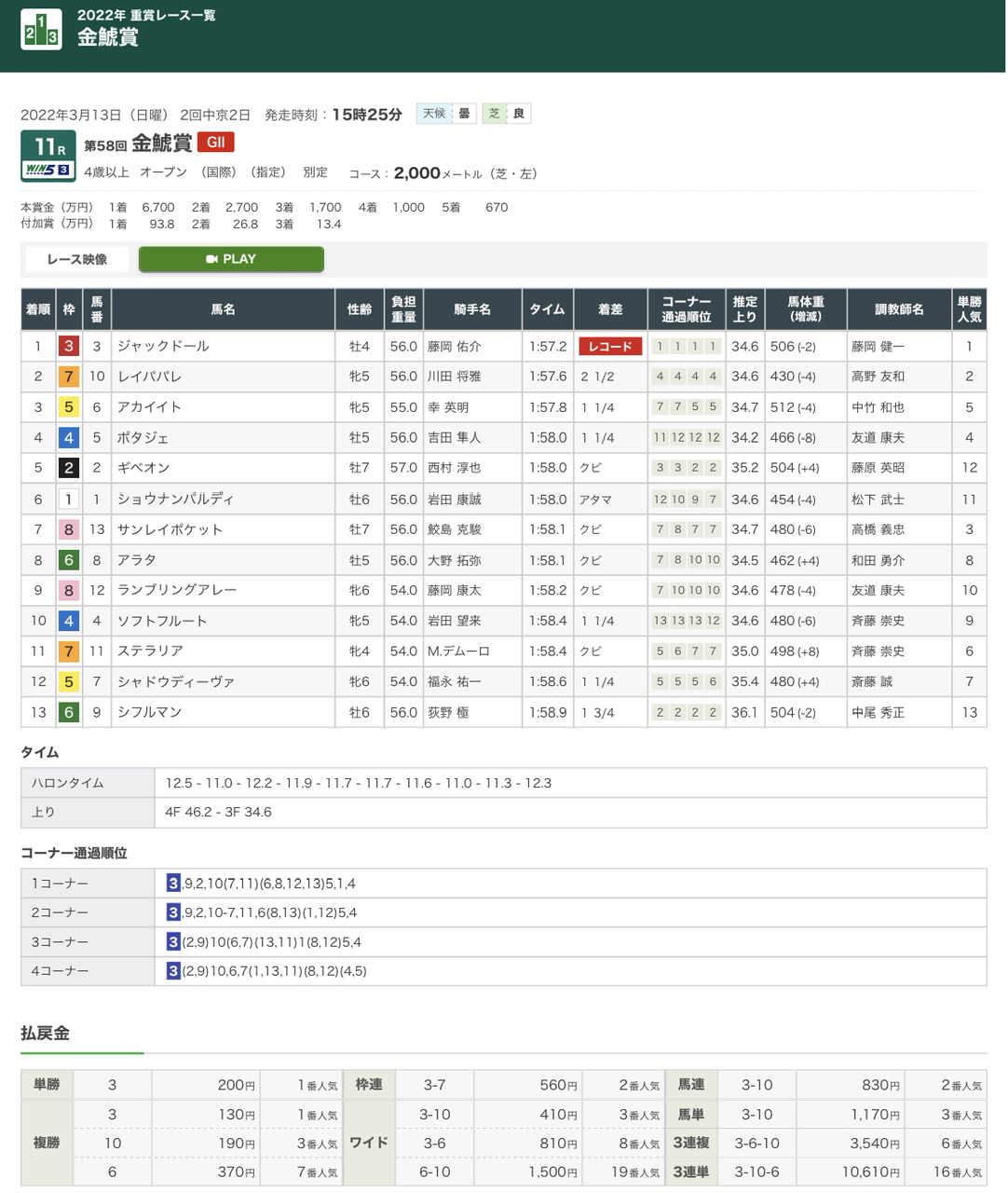Click the orange frame 7 box for レイパパレ

click(x=69, y=377)
